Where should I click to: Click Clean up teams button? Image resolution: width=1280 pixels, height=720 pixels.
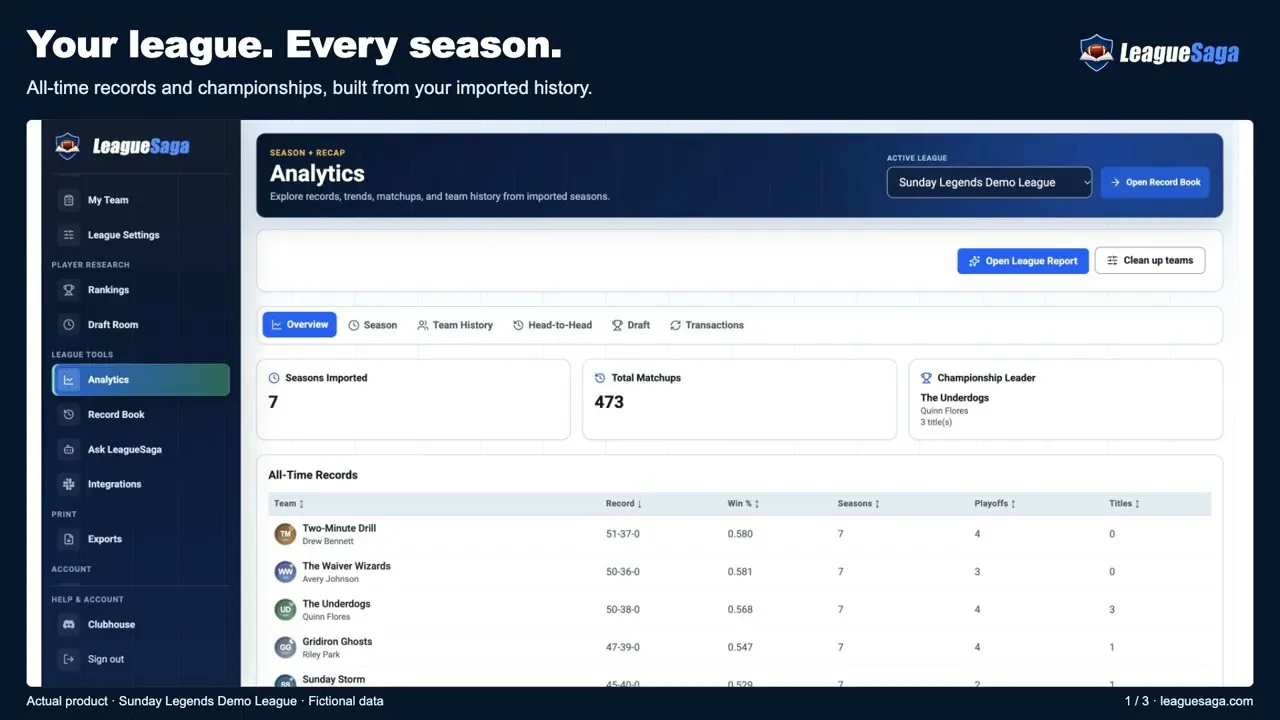coord(1150,260)
